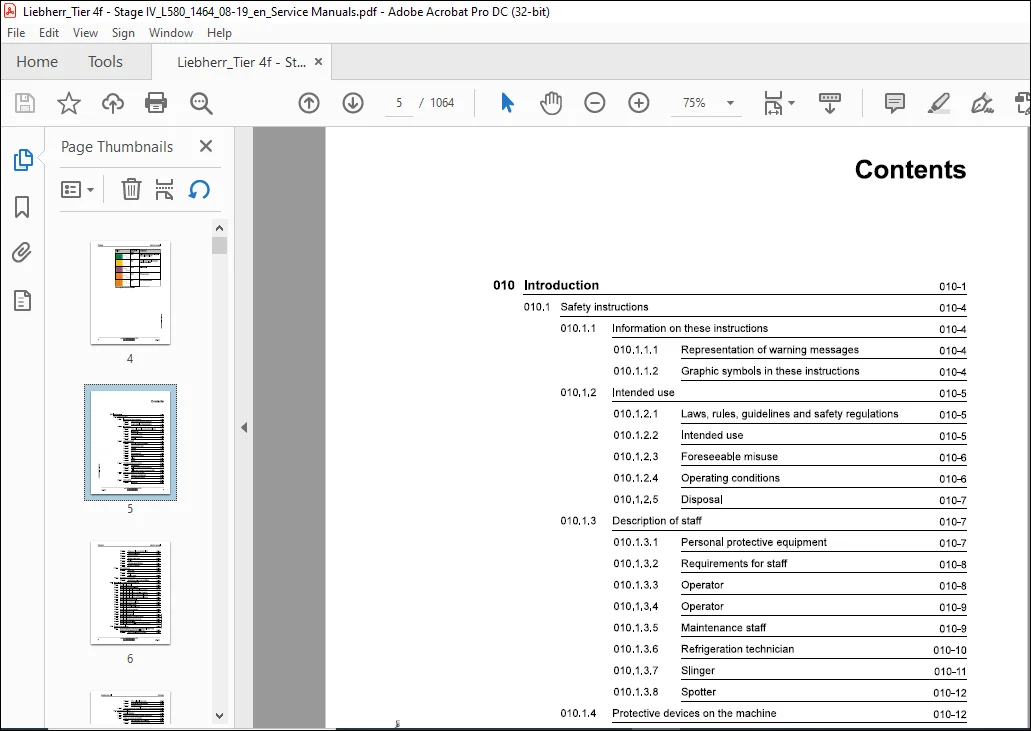Rotate the page with the blue rotate icon
Image resolution: width=1031 pixels, height=731 pixels.
[x=199, y=189]
